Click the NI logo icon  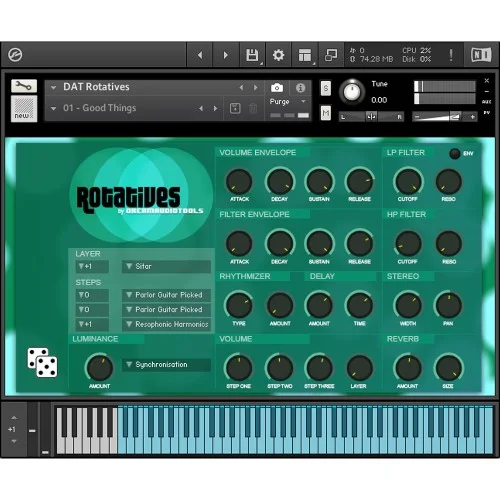click(481, 55)
